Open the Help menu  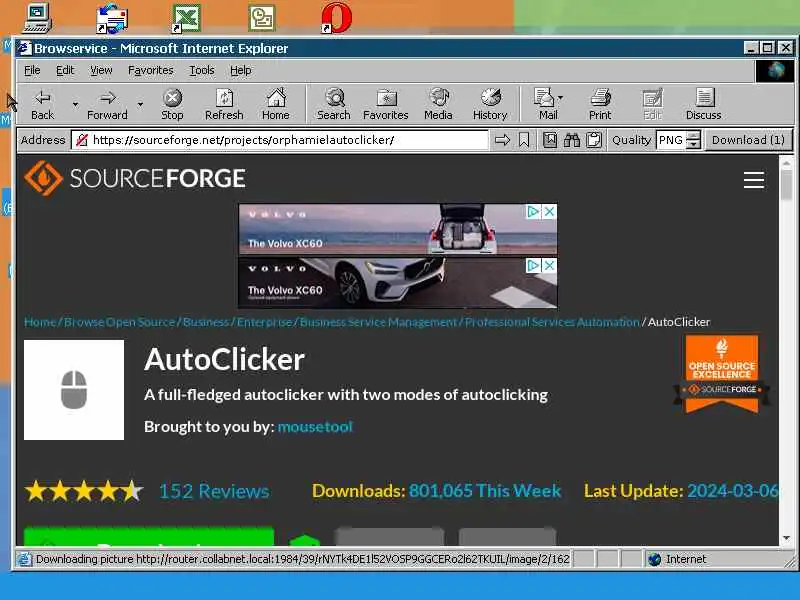[240, 70]
